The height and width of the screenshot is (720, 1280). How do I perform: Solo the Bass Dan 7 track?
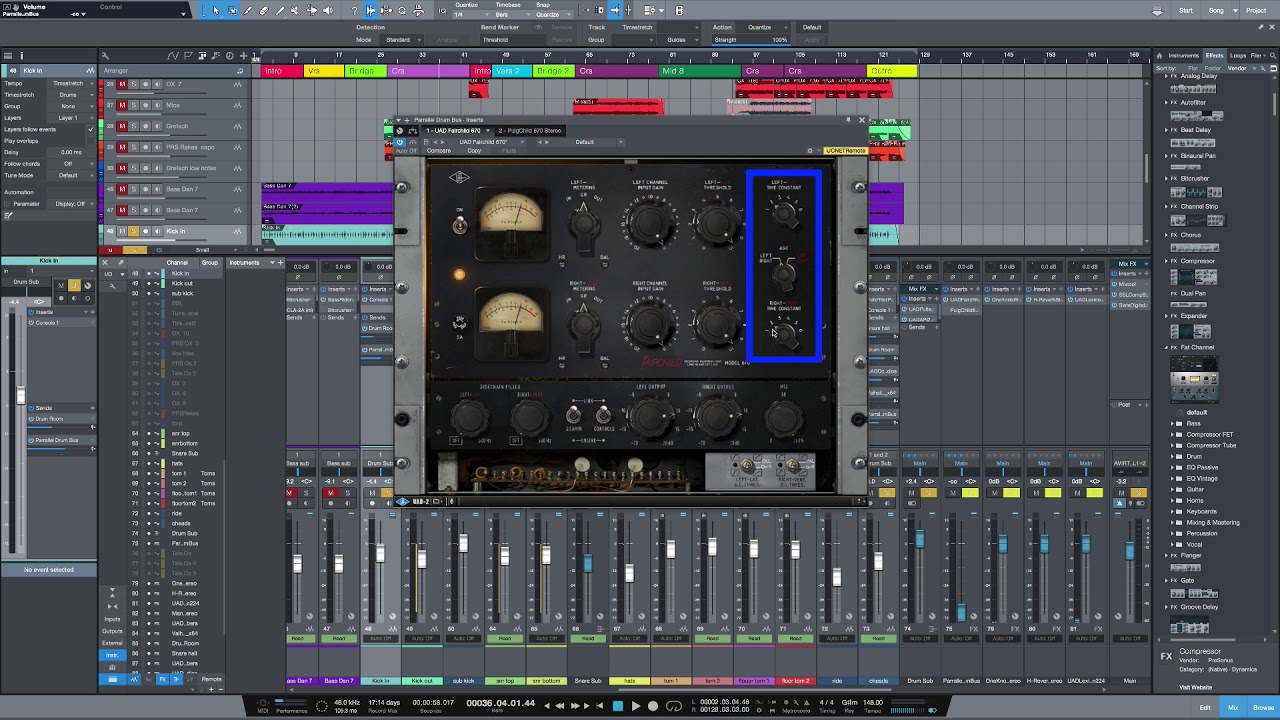click(134, 189)
